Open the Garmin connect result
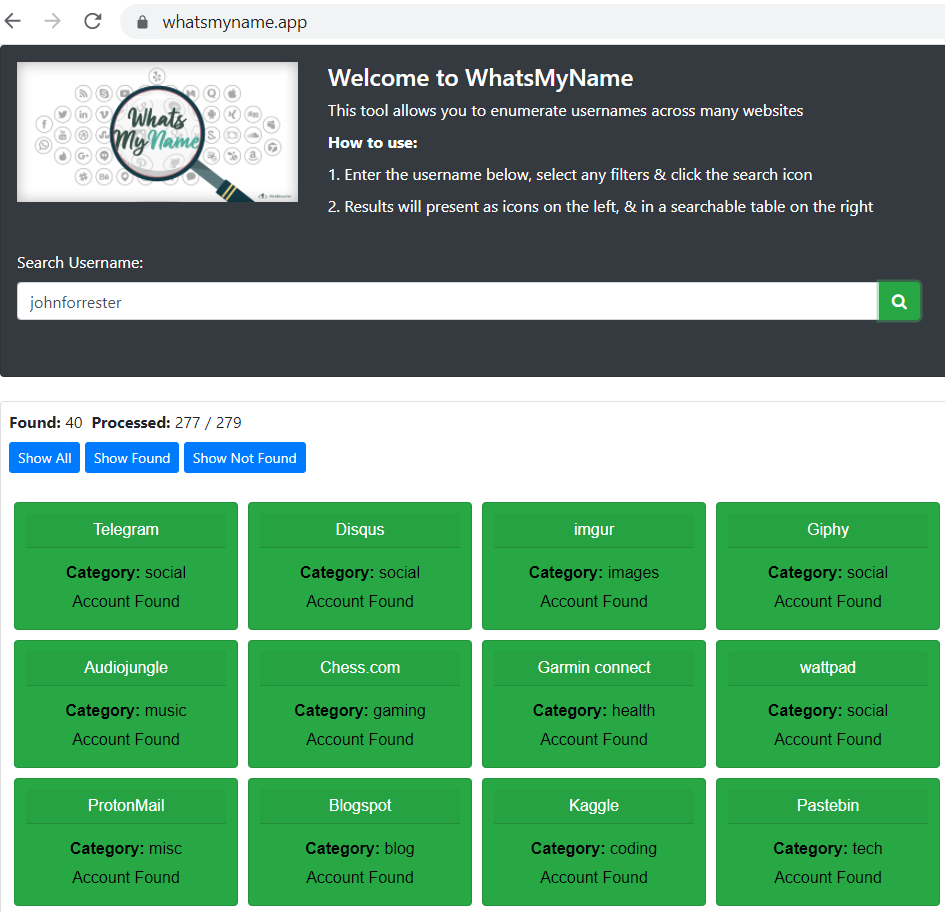The image size is (945, 912). (594, 703)
